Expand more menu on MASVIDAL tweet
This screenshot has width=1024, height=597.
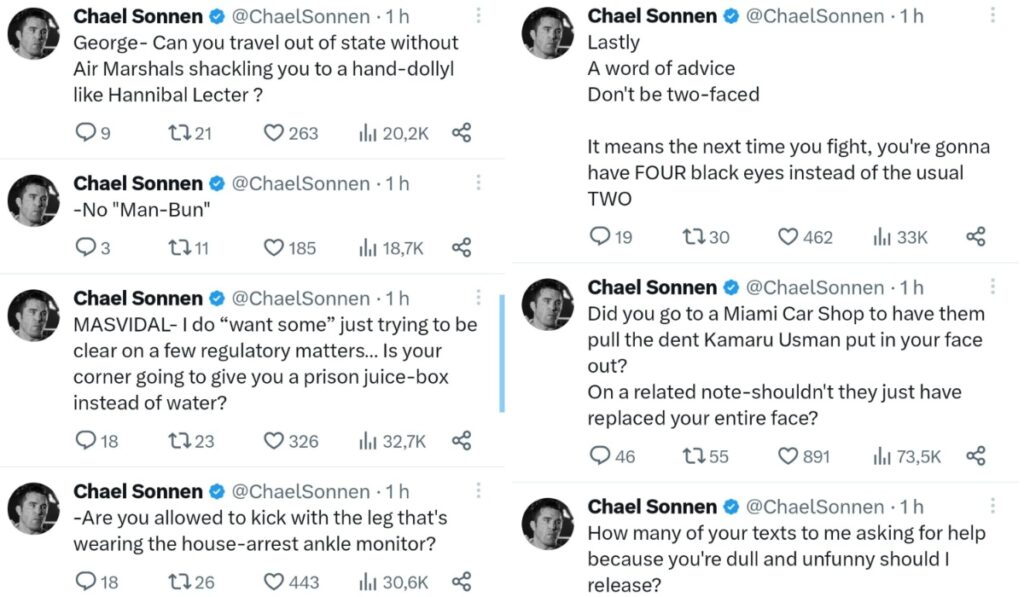click(x=479, y=298)
